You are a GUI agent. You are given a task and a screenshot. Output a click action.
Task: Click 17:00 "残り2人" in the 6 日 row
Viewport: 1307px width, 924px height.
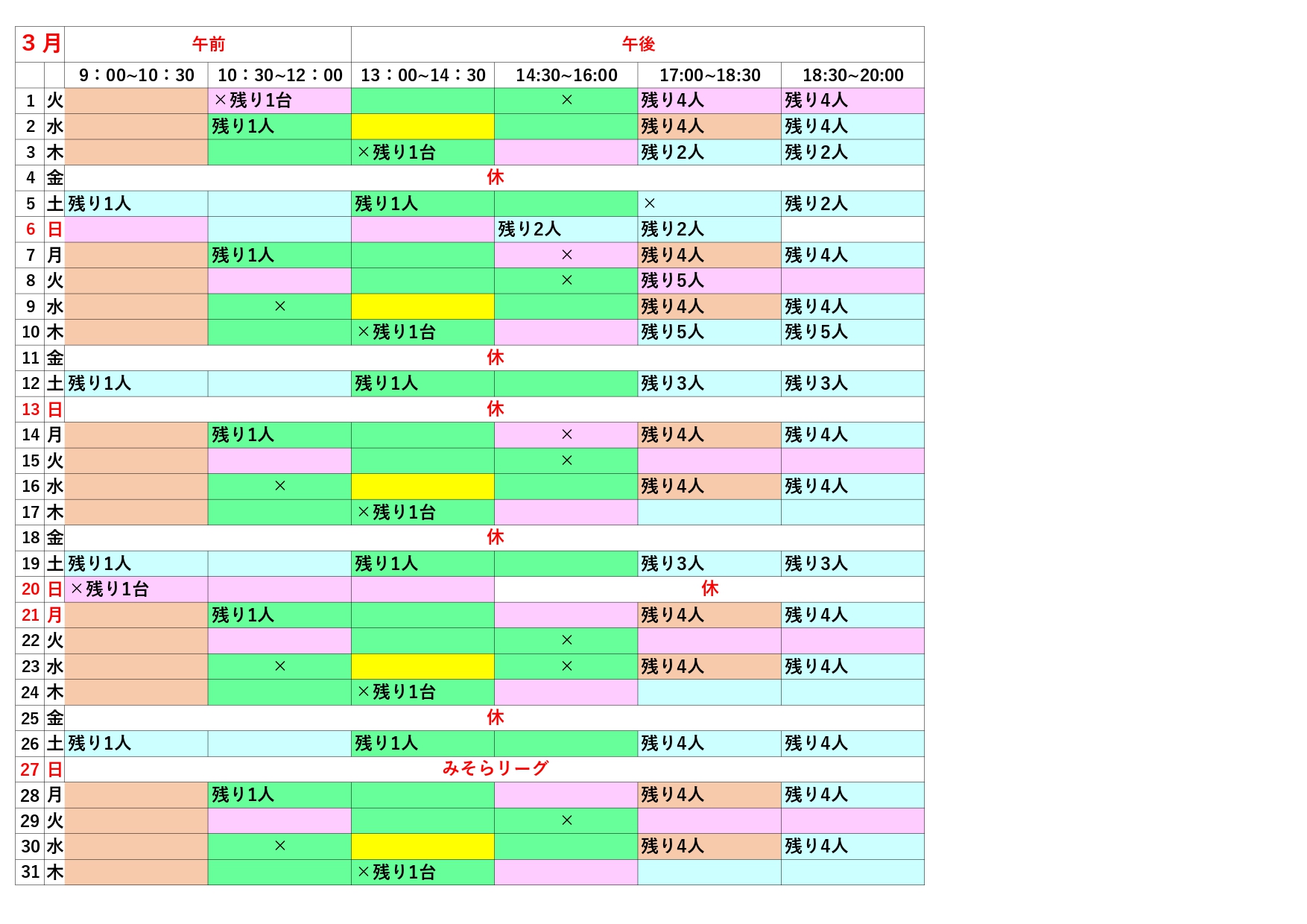pyautogui.click(x=672, y=230)
